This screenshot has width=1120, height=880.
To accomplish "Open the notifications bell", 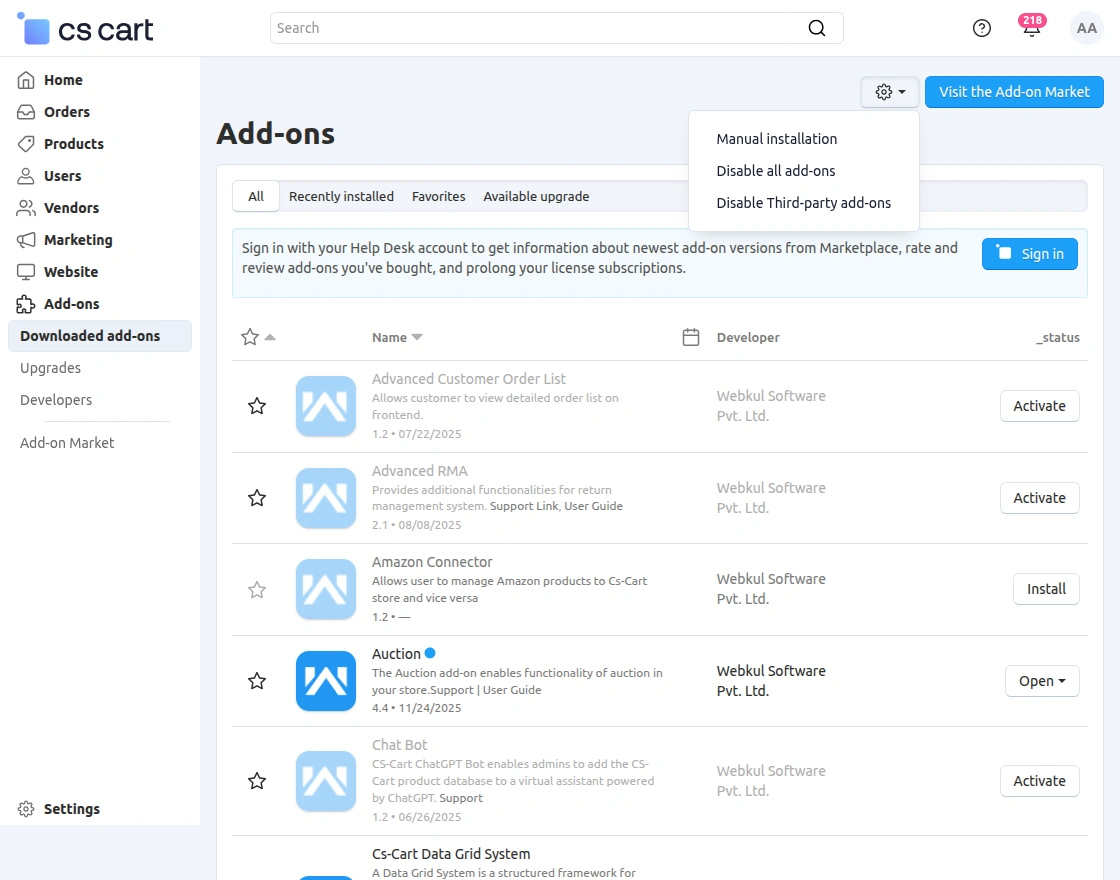I will 1031,28.
